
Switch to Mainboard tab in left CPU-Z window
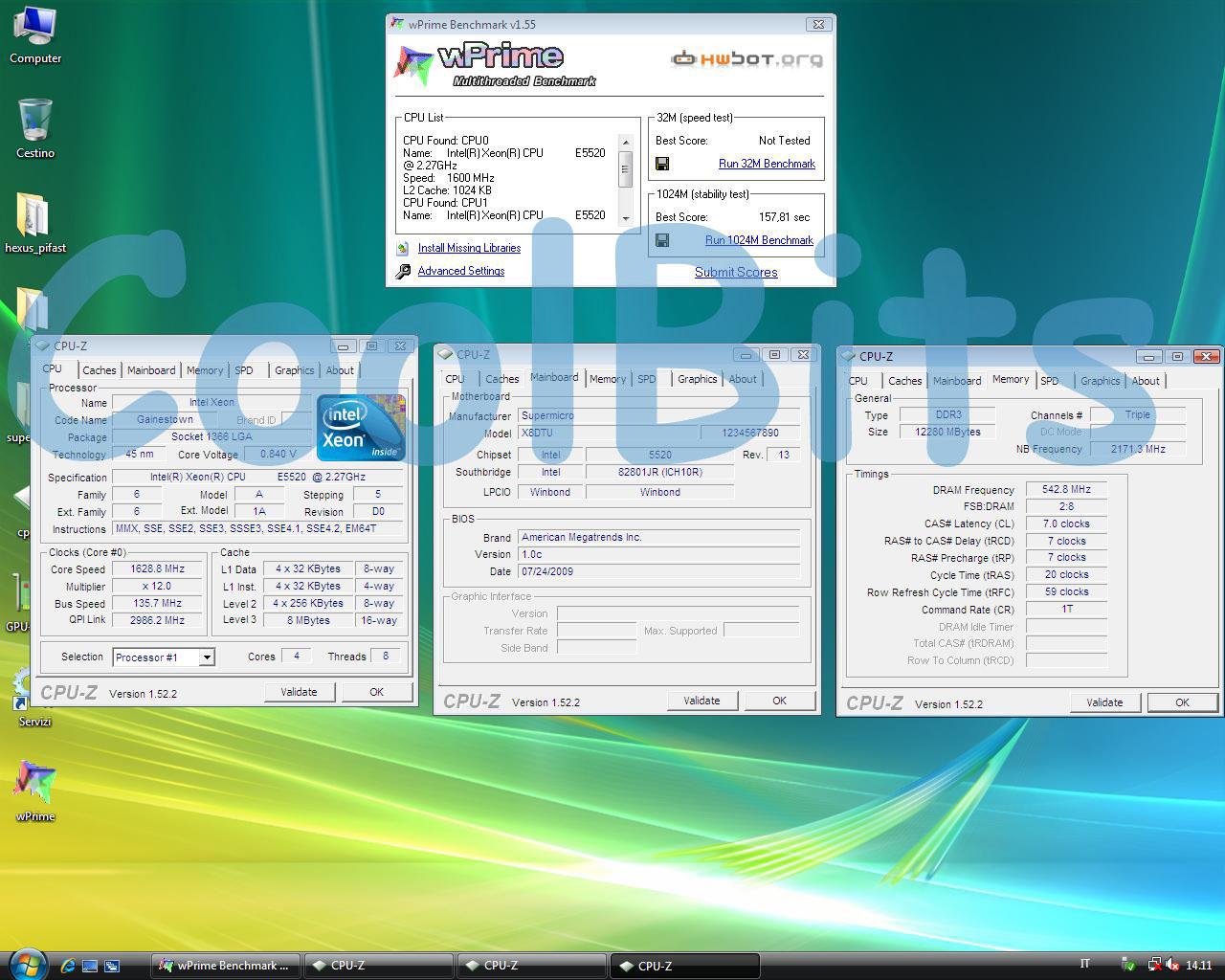[151, 370]
